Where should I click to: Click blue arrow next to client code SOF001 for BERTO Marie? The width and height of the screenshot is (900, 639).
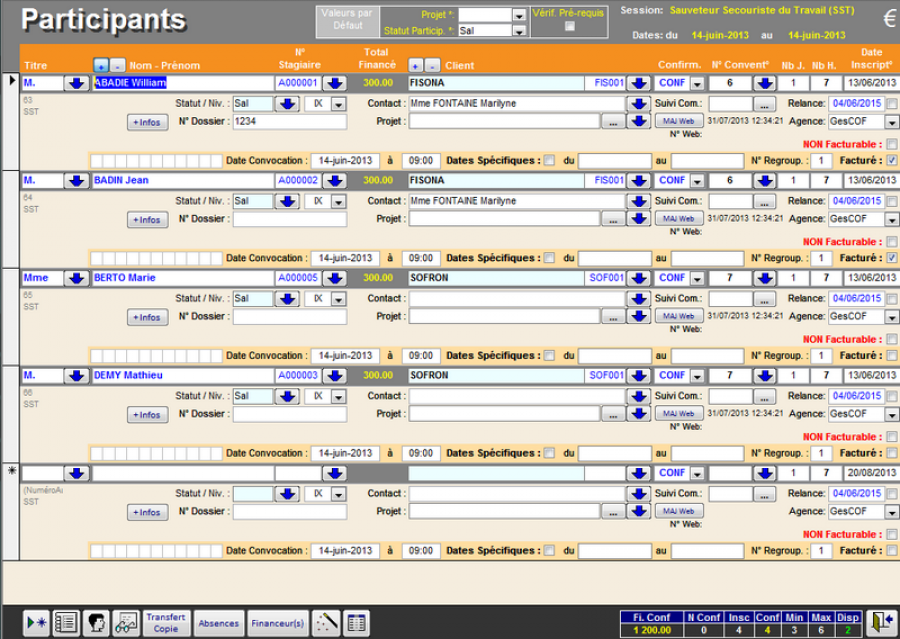[x=638, y=278]
